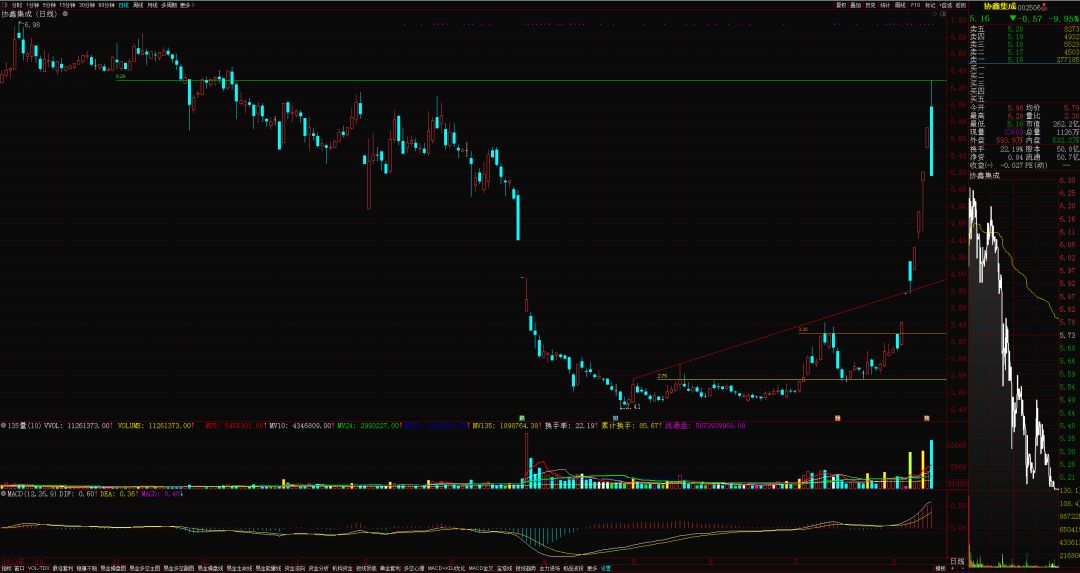This screenshot has height=573, width=1080.
Task: Toggle 画线 drawing tools mode
Action: point(900,5)
